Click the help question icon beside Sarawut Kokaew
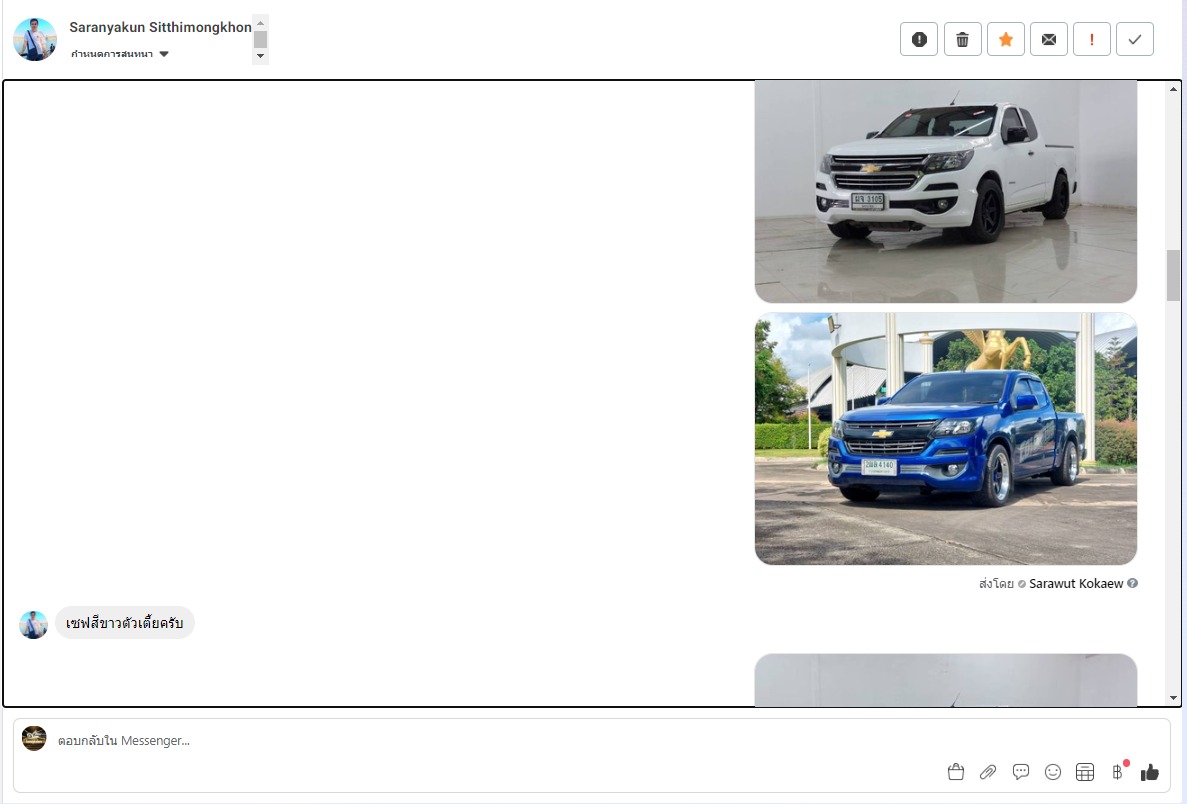 tap(1132, 583)
